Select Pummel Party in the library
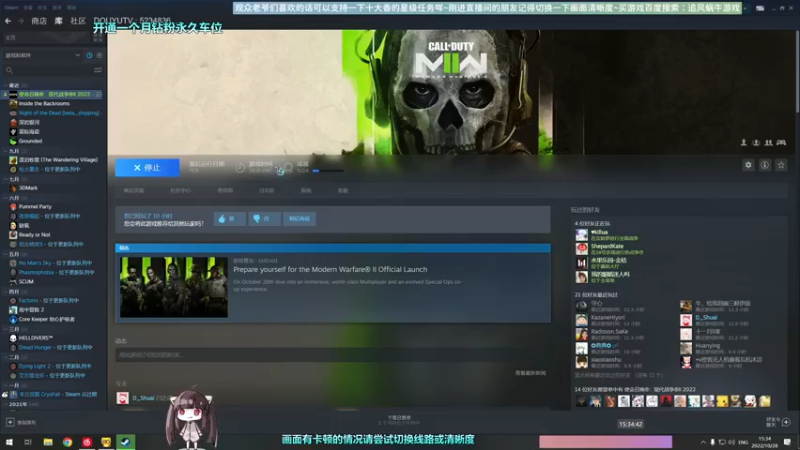This screenshot has height=450, width=800. 35,207
